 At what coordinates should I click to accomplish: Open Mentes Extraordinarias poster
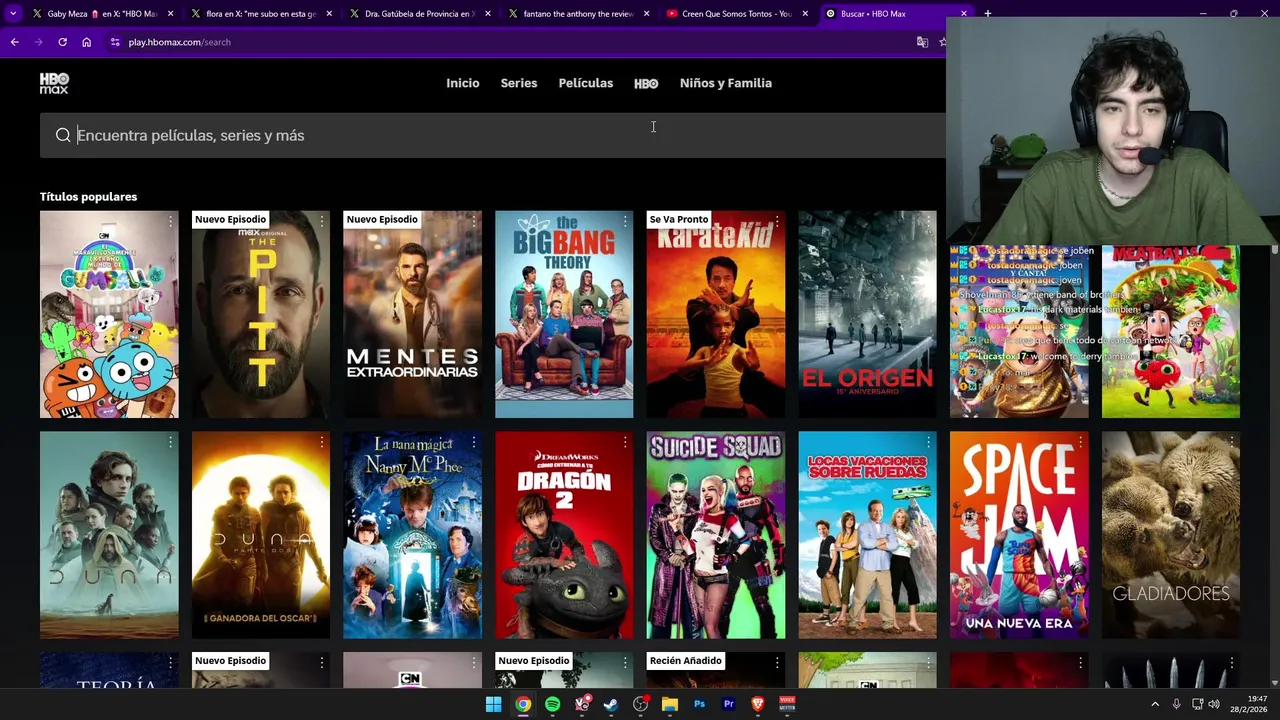pos(412,314)
